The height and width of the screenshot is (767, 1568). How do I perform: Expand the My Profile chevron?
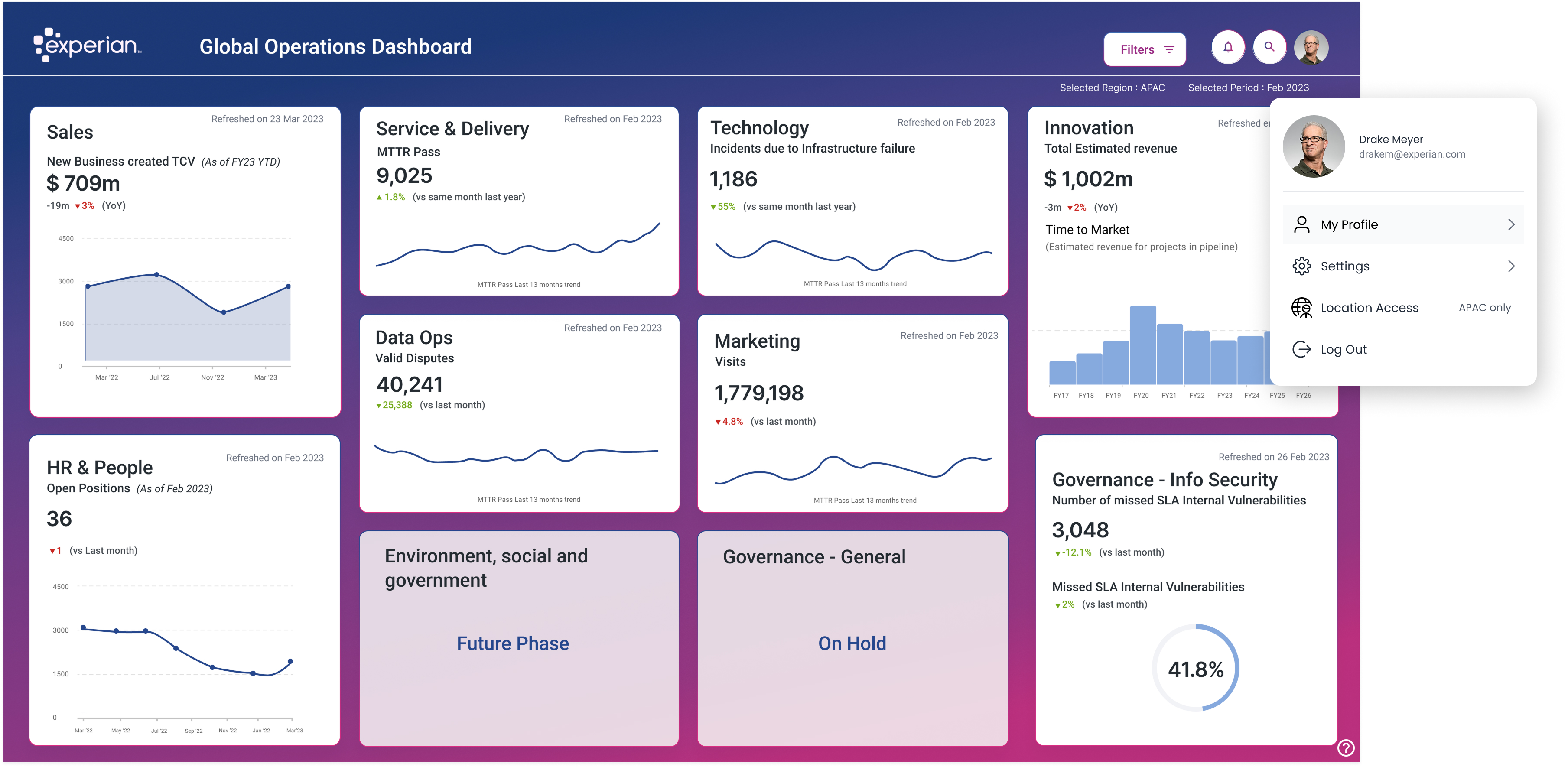coord(1511,224)
